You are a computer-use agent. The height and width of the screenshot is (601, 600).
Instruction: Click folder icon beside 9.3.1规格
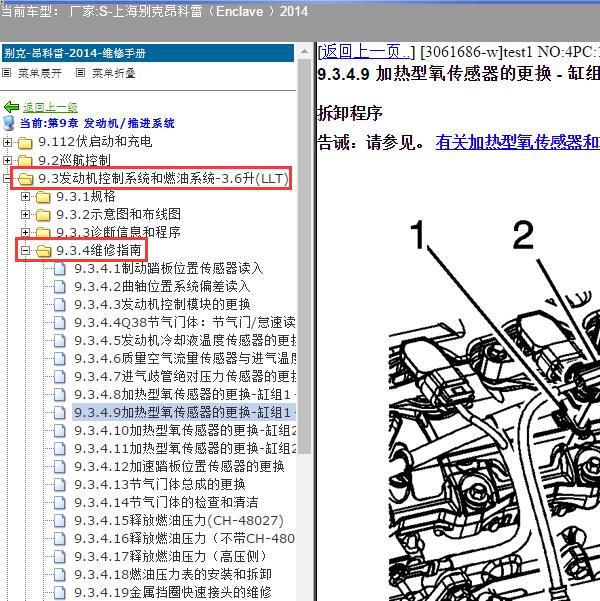pos(43,197)
